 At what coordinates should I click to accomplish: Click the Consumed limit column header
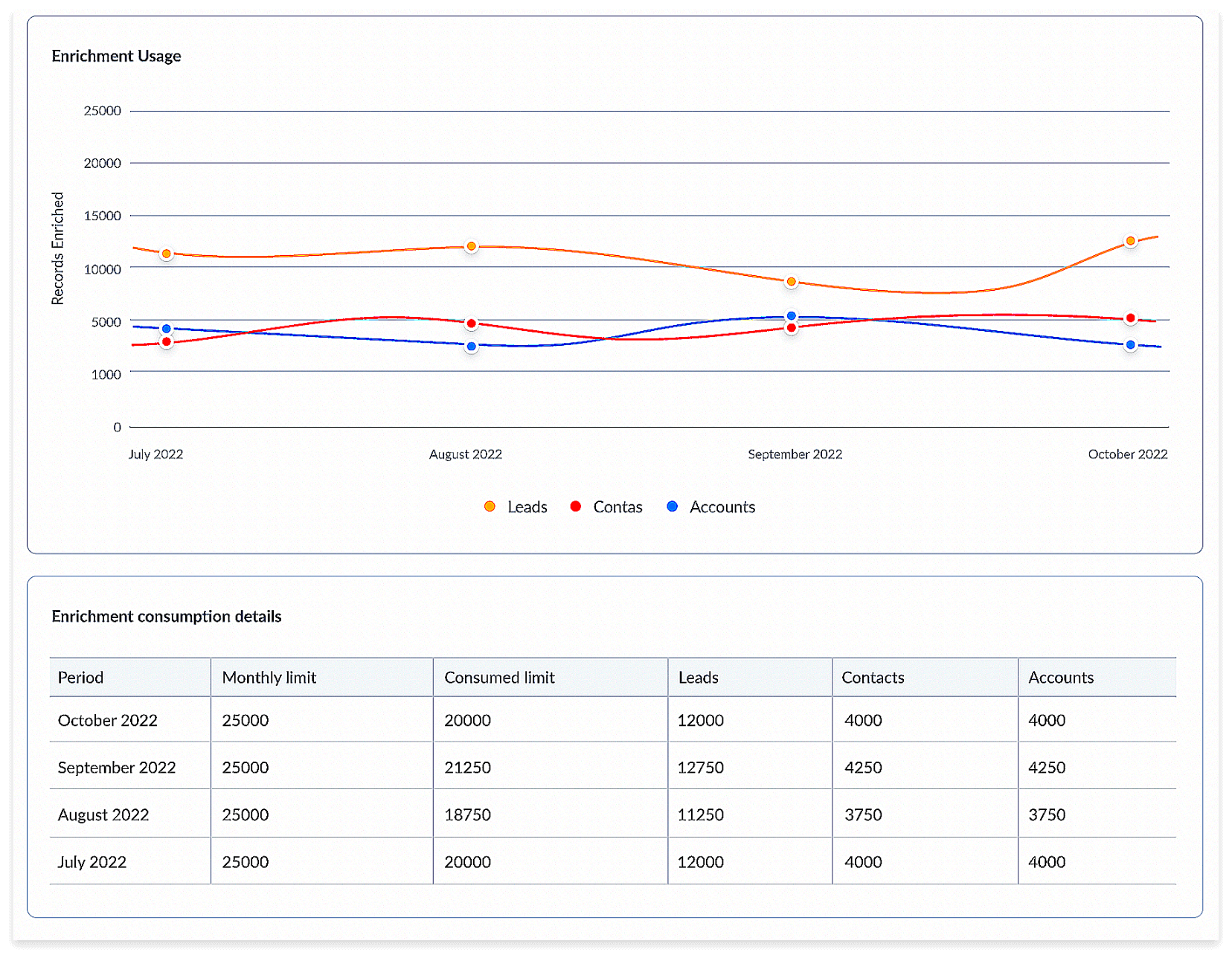551,678
